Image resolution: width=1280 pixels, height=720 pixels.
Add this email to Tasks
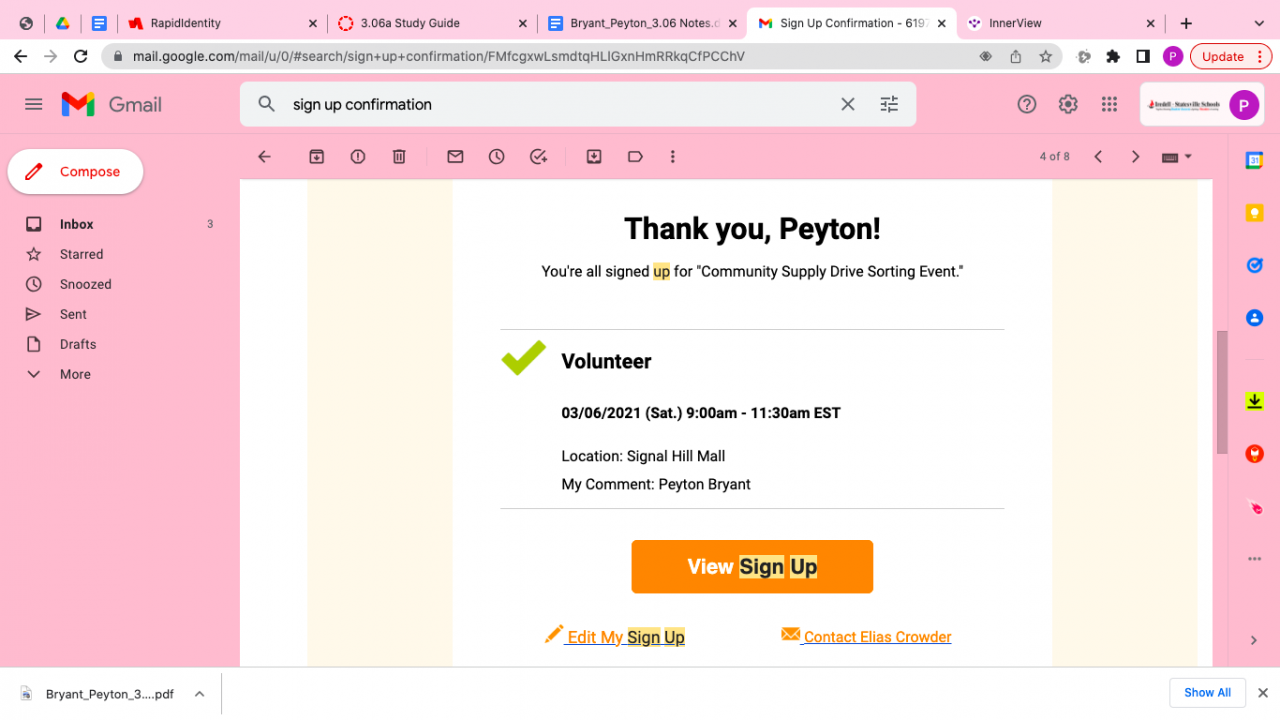point(539,157)
